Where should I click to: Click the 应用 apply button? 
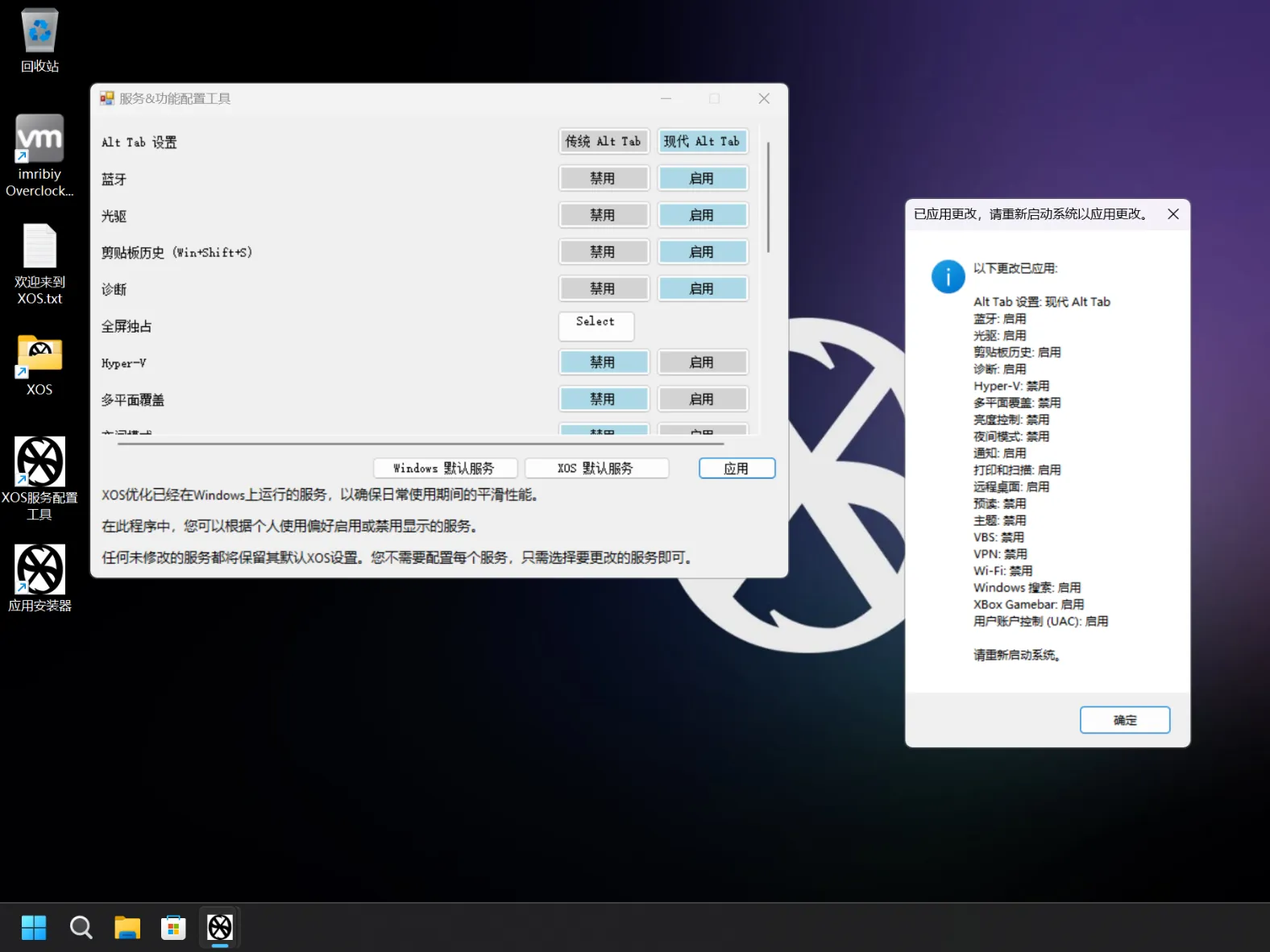pos(737,468)
